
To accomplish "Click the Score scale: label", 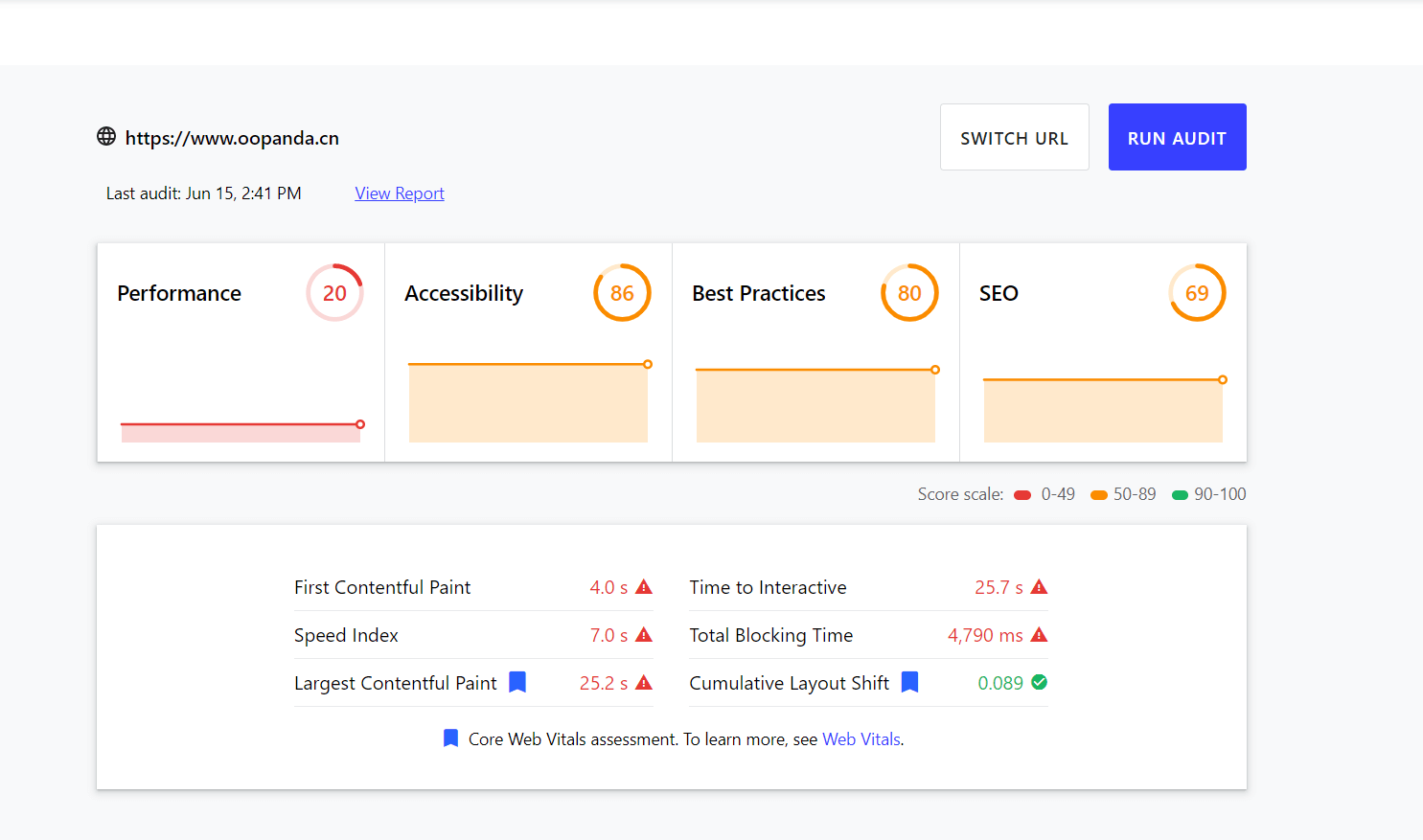I will [960, 494].
